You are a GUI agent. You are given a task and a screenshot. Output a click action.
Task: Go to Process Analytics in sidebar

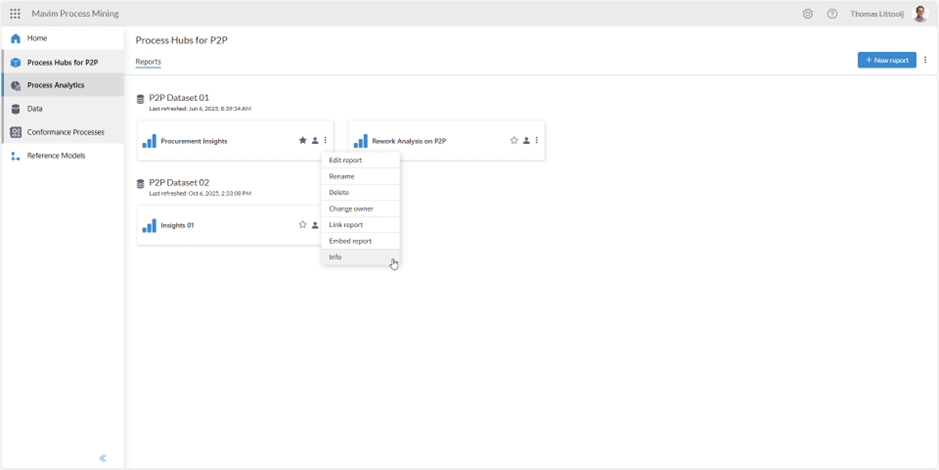pos(56,85)
